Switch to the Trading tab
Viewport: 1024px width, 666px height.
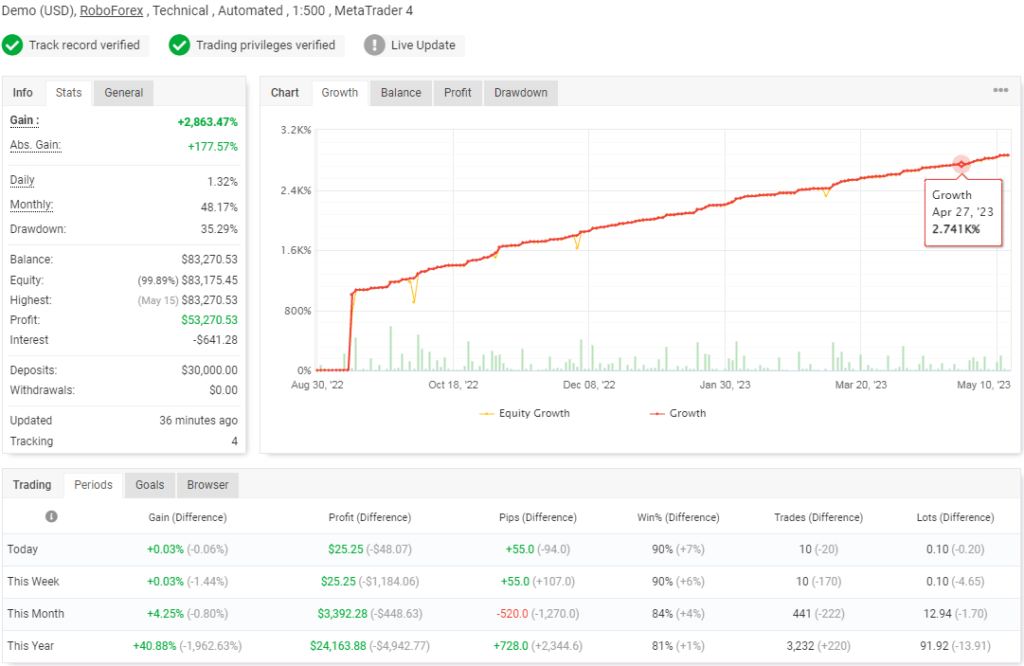32,485
